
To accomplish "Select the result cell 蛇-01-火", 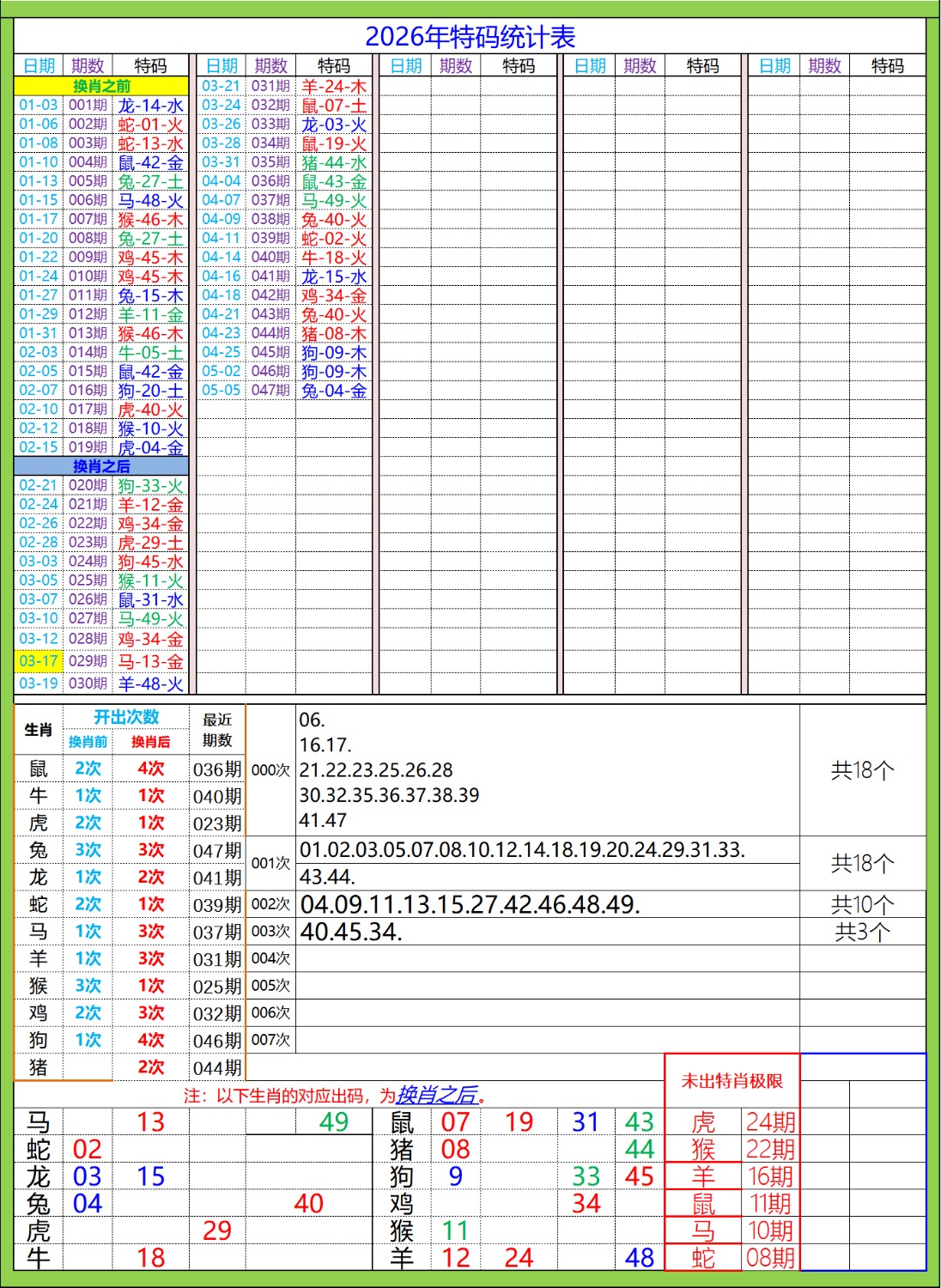I will coord(150,124).
